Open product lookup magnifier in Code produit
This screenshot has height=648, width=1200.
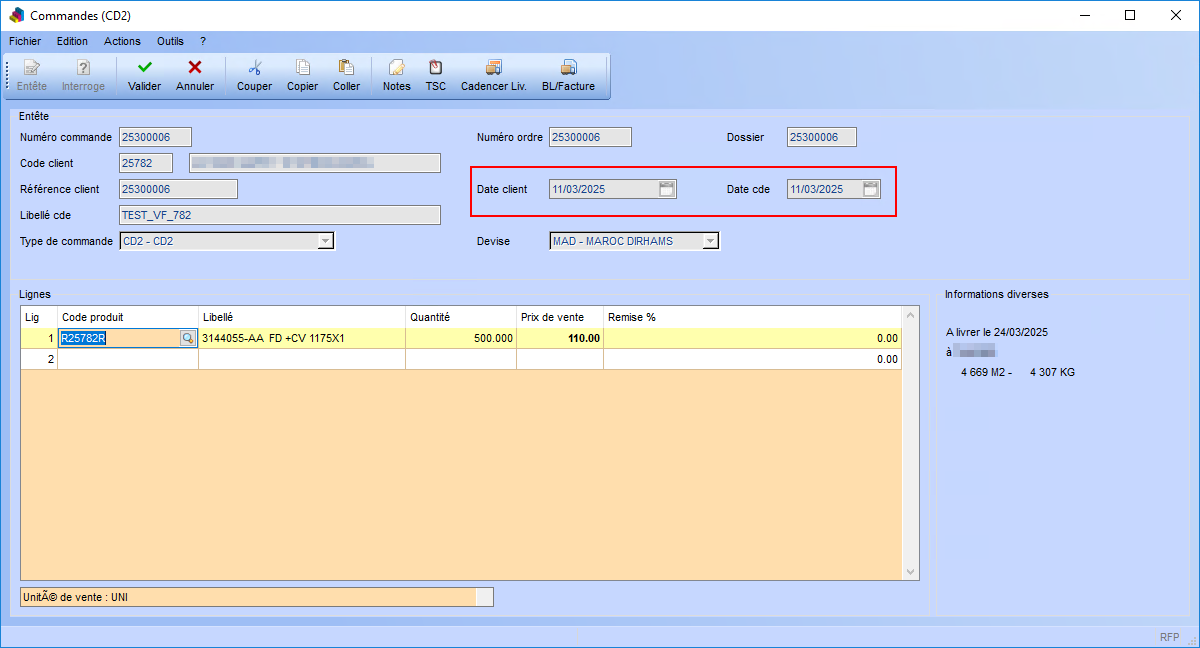187,339
